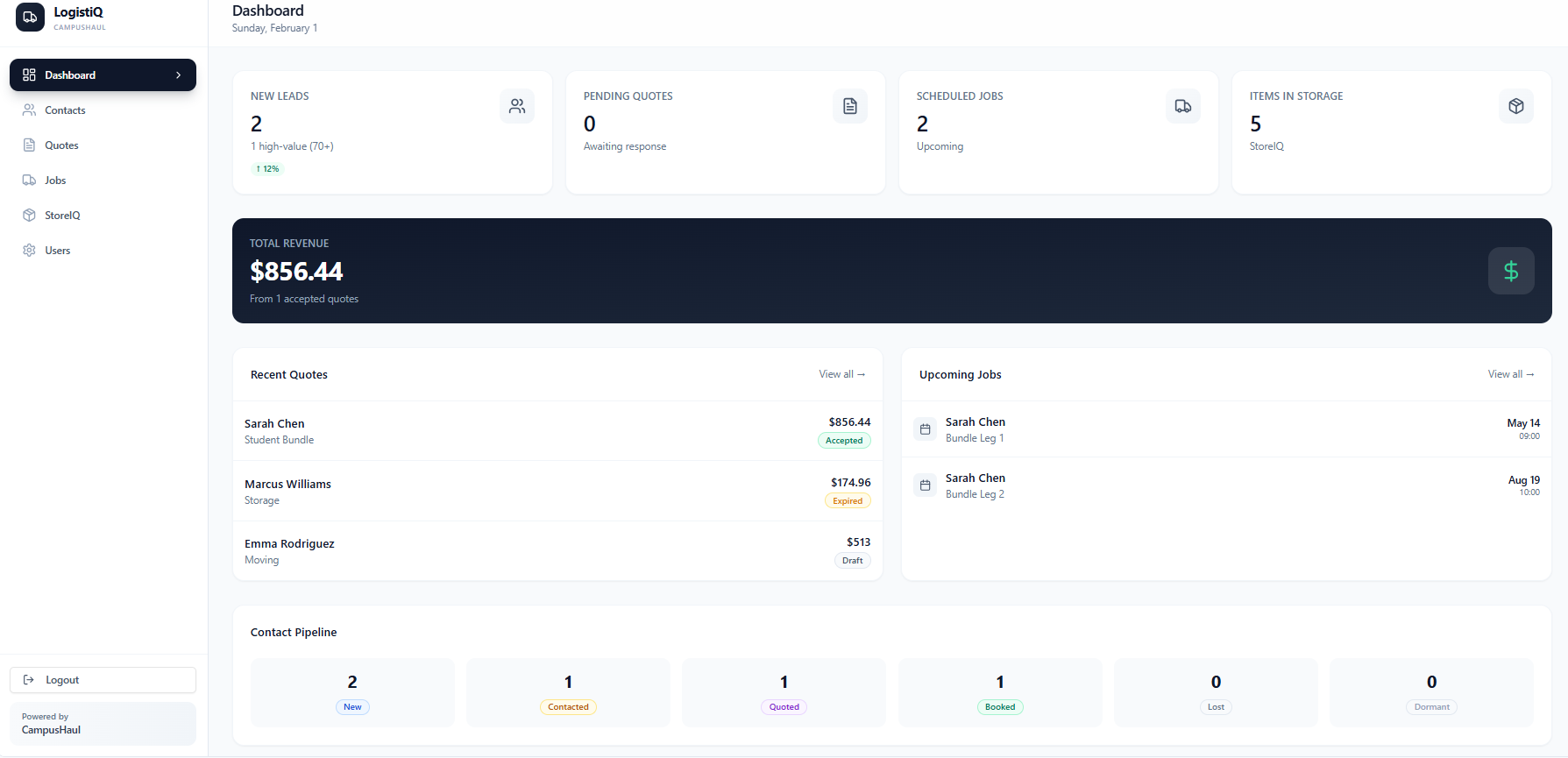Select the Booked pipeline stage card
Image resolution: width=1568 pixels, height=758 pixels.
(1000, 692)
